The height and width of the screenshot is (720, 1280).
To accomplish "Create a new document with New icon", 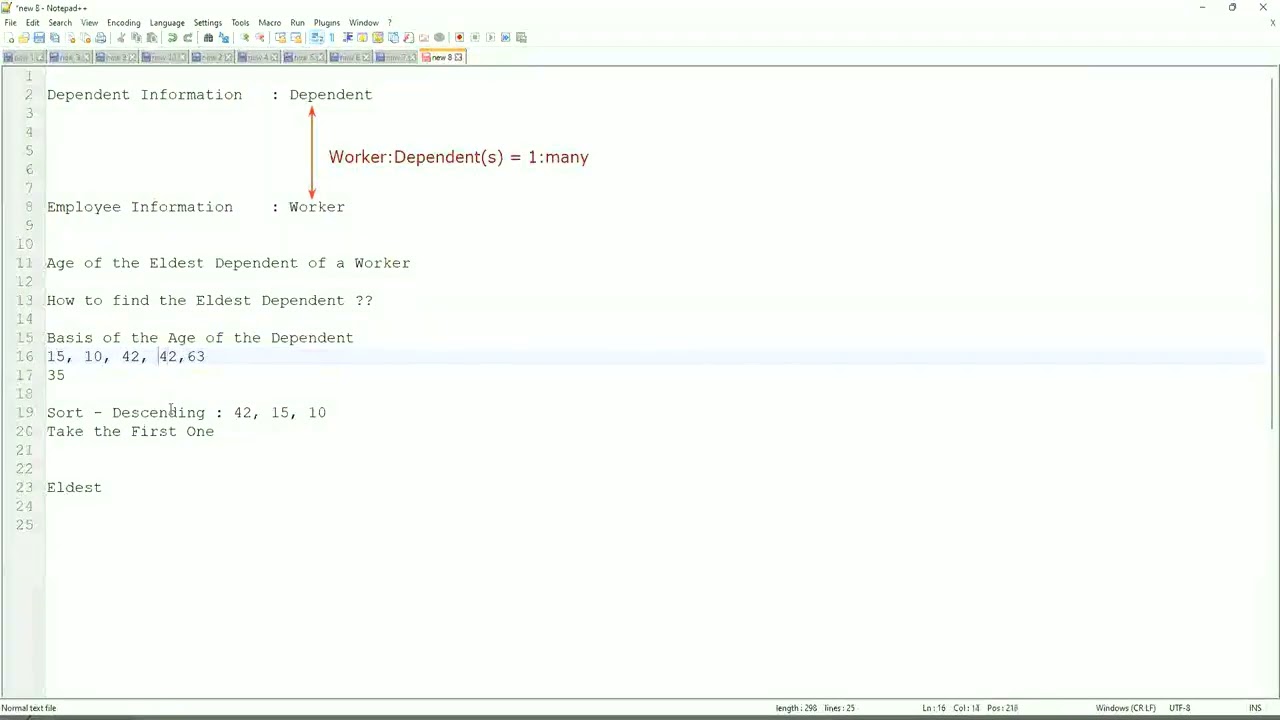I will coord(9,38).
